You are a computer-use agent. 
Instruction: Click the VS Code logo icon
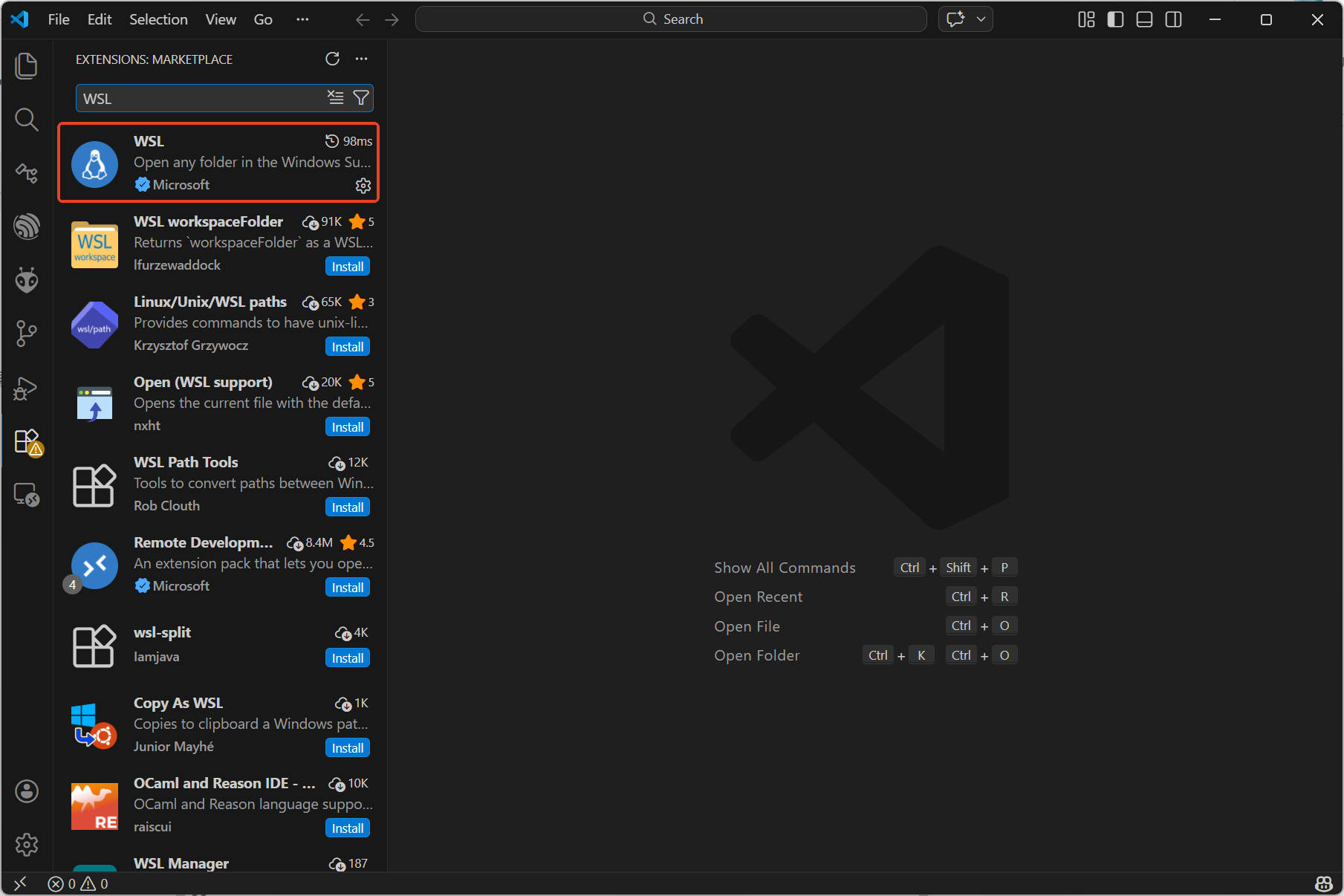20,19
